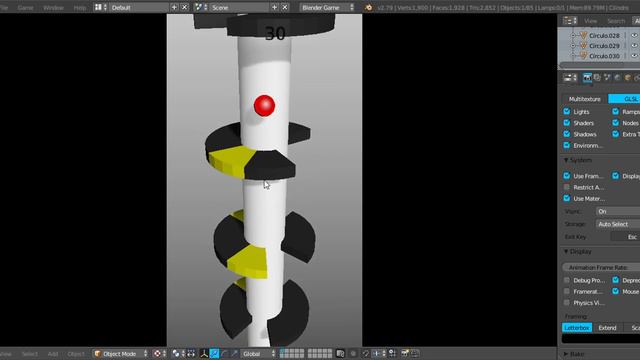Screen dimensions: 640x360
Task: Toggle visibility of Circulo.028
Action: click(x=634, y=36)
